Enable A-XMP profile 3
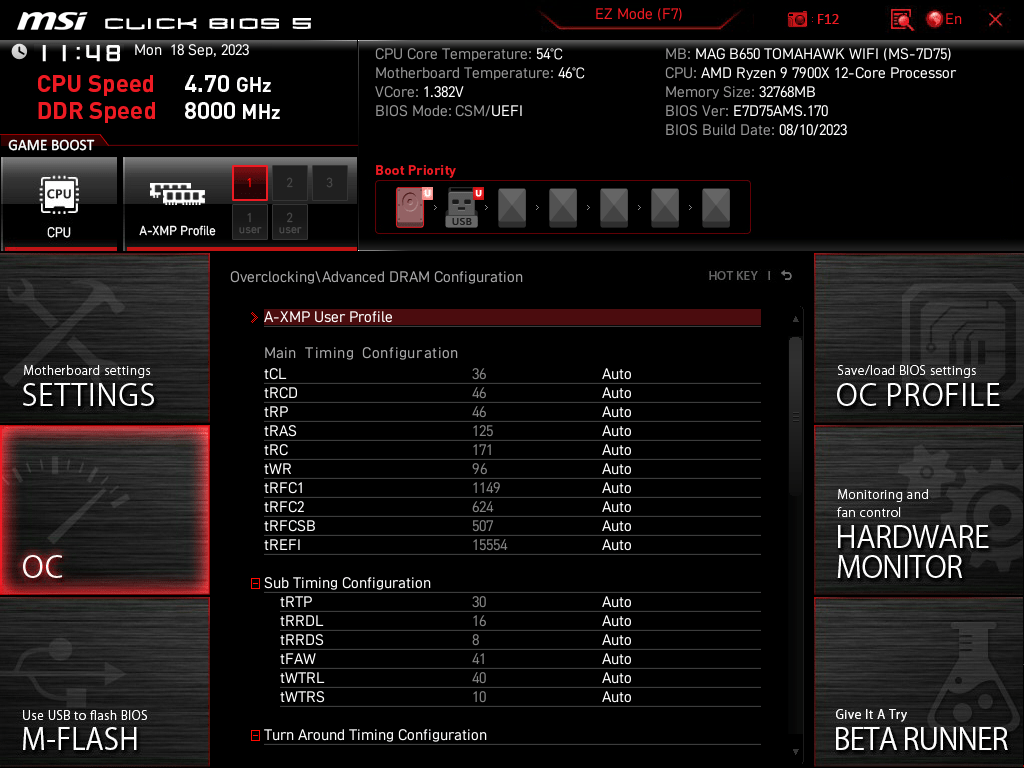 point(329,183)
